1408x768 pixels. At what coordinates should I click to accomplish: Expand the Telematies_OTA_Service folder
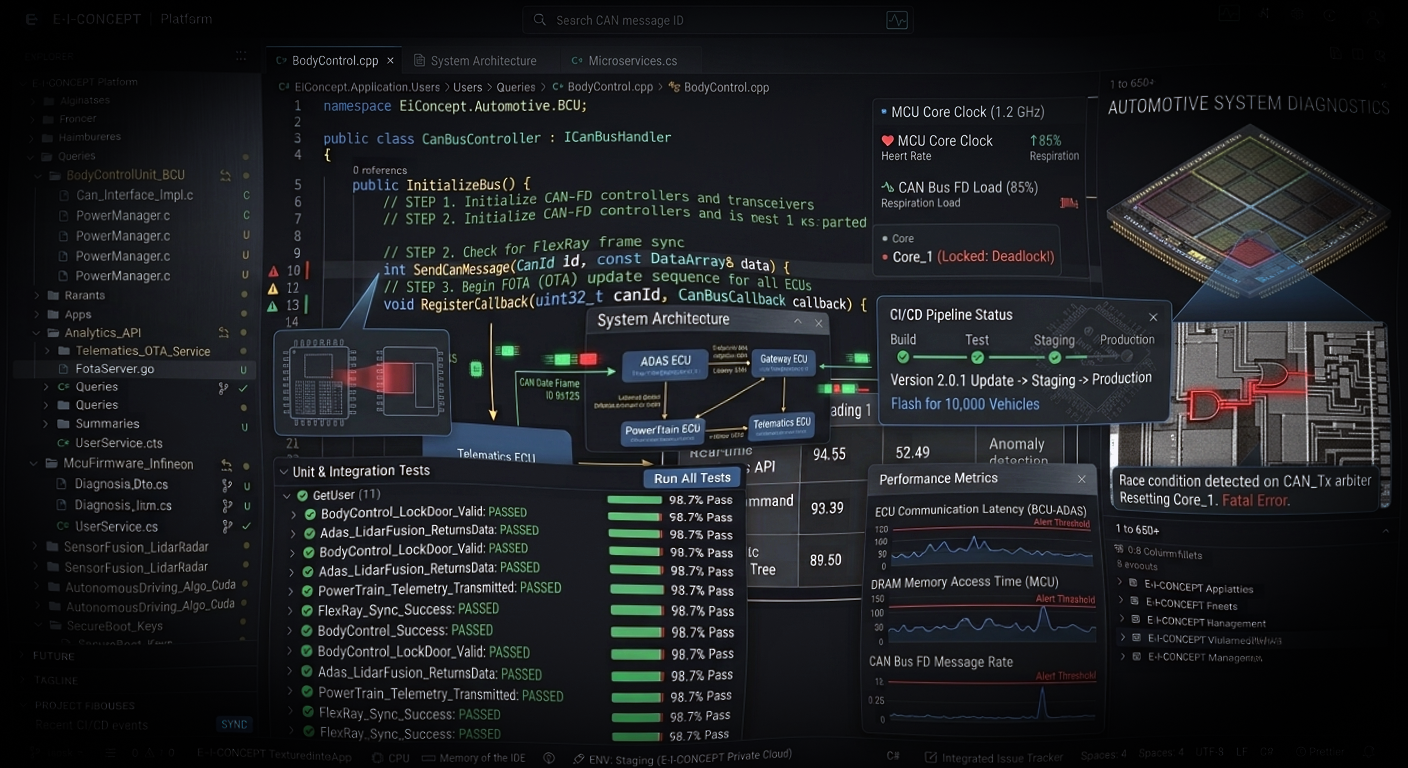click(47, 351)
